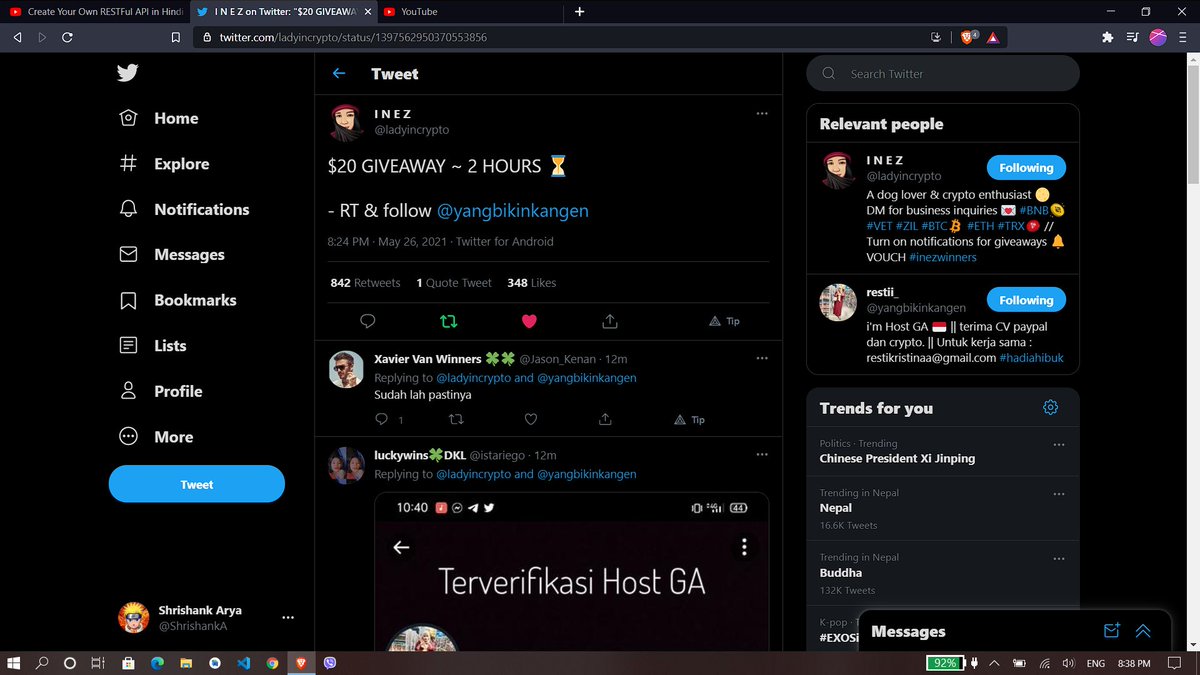The width and height of the screenshot is (1200, 675).
Task: Show hidden system tray icons
Action: (x=994, y=663)
